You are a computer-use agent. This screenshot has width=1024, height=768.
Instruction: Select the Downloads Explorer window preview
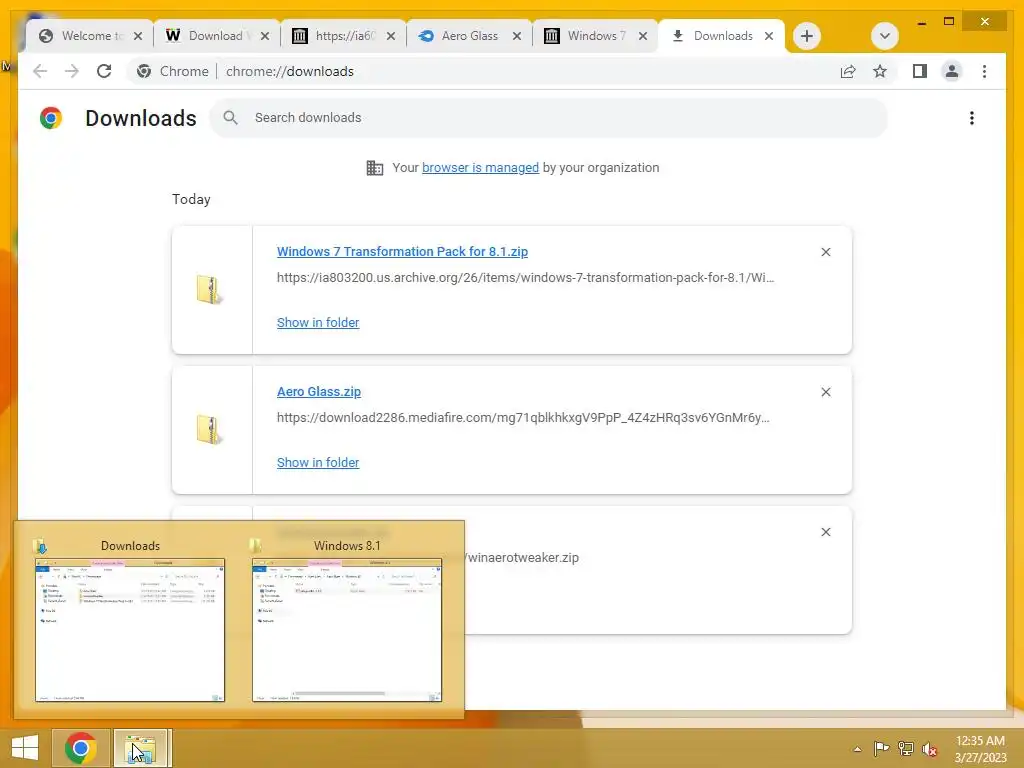[130, 630]
